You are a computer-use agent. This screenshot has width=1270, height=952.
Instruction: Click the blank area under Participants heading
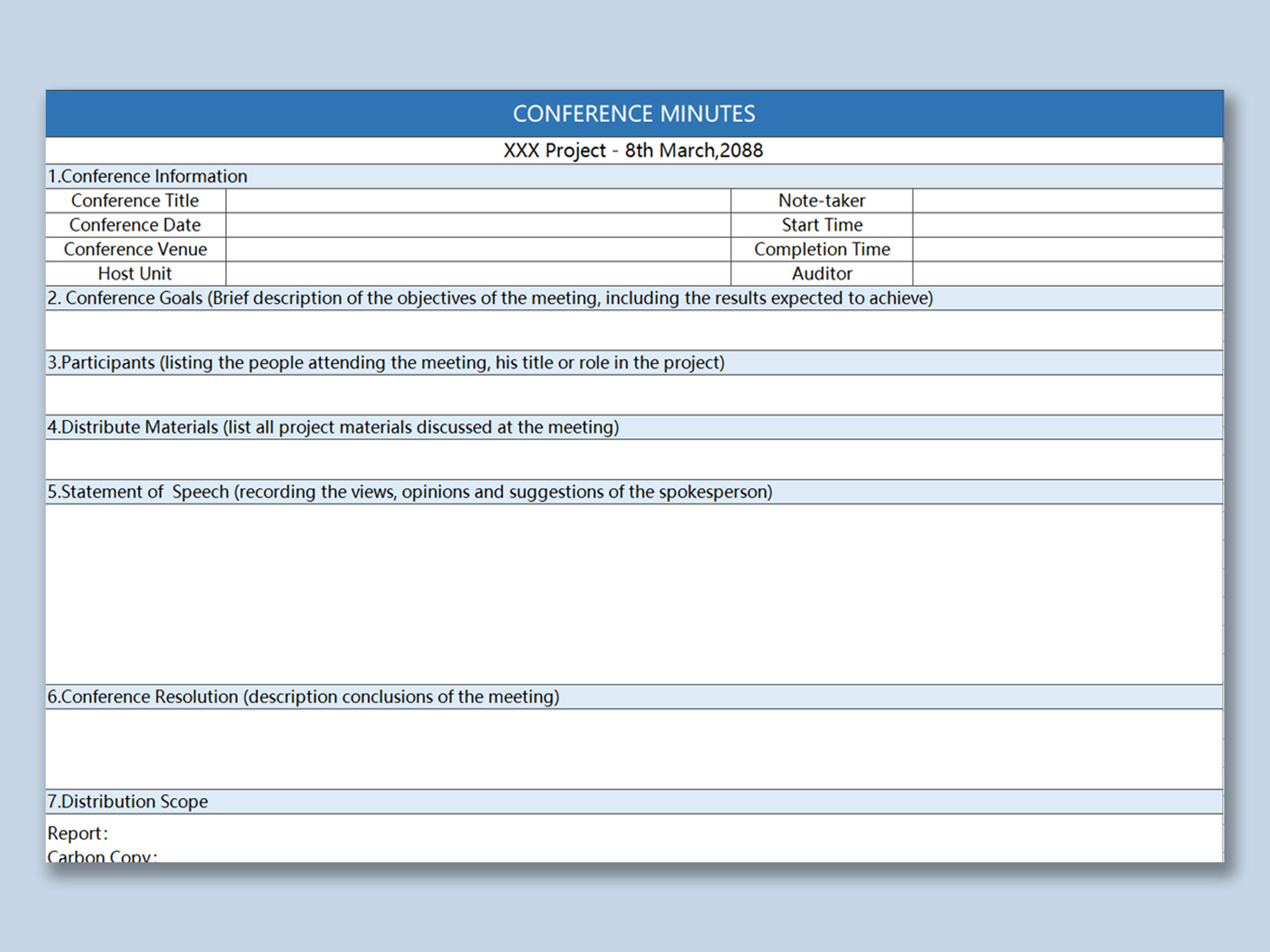click(634, 394)
